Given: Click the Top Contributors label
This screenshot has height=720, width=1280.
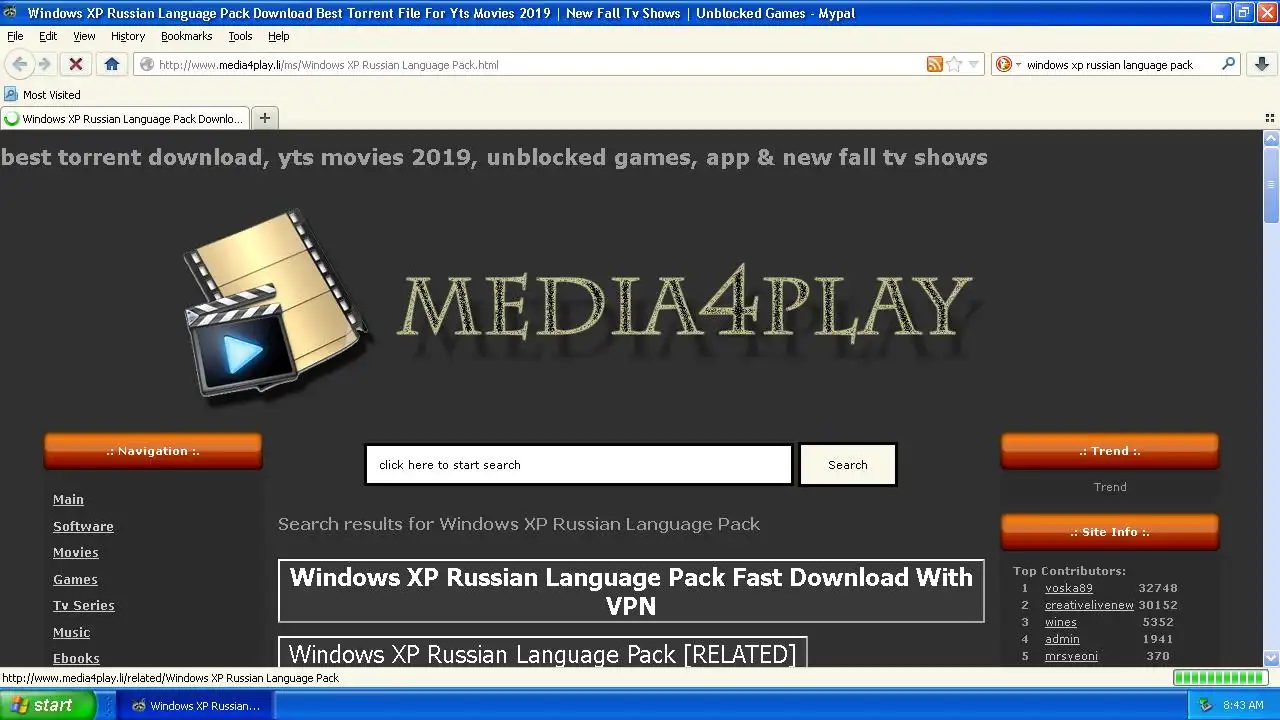Looking at the screenshot, I should 1070,571.
